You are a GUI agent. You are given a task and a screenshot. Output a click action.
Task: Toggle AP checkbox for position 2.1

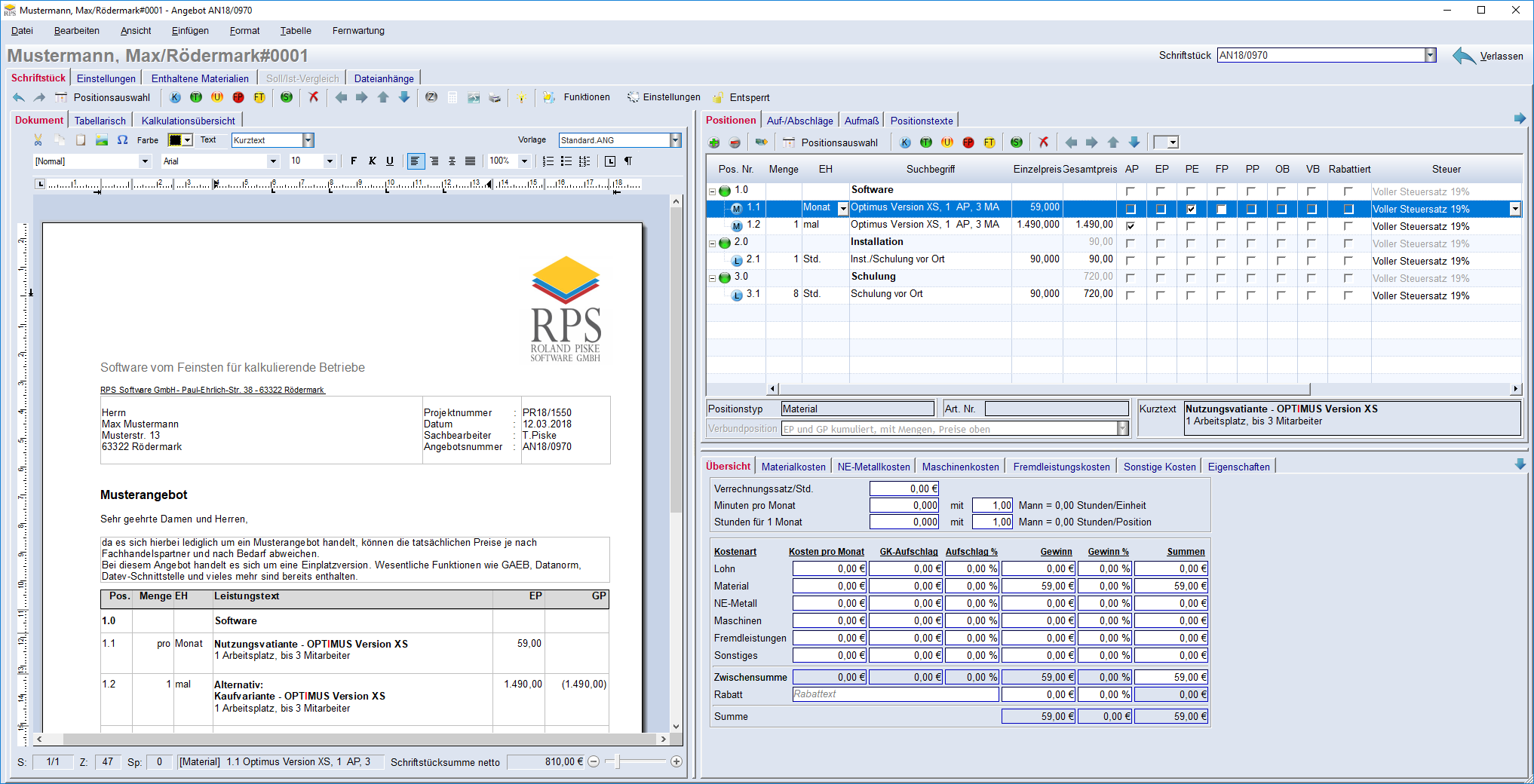click(1131, 261)
